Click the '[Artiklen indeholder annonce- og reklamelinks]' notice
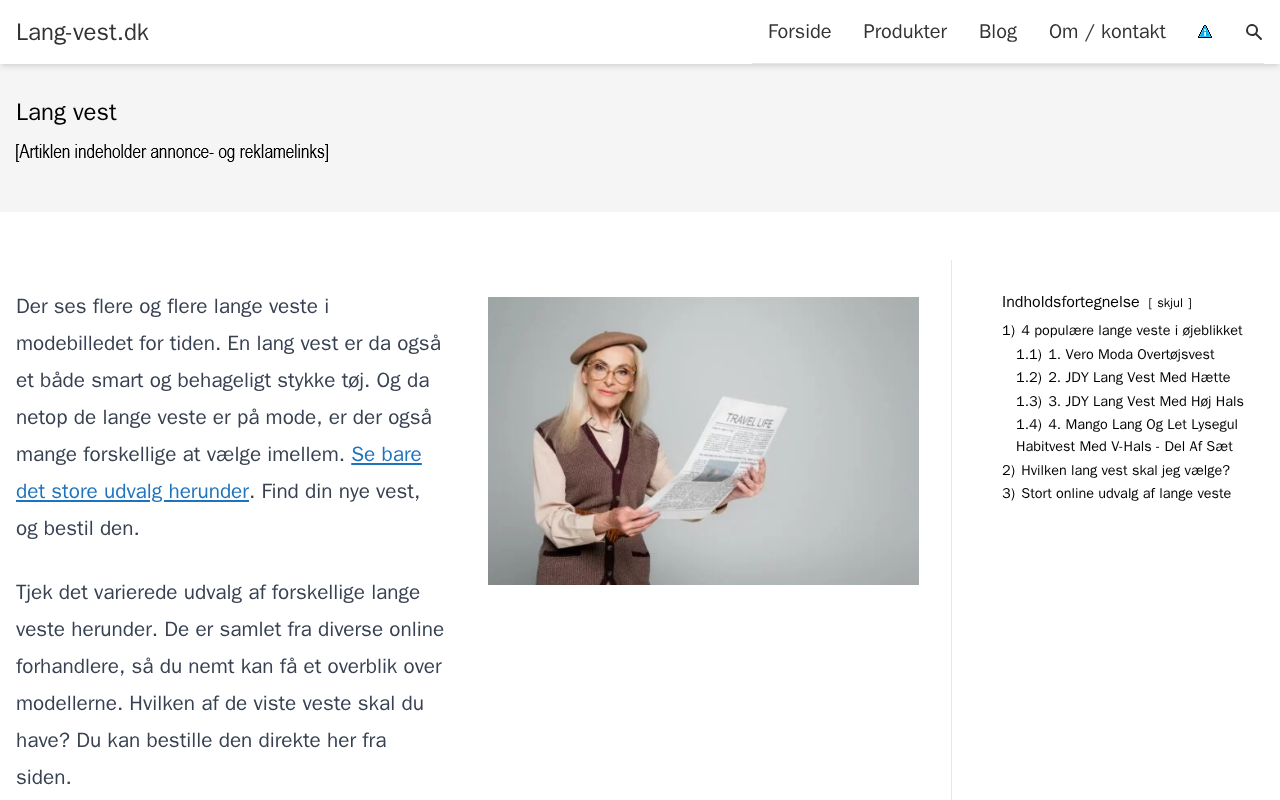 coord(172,152)
